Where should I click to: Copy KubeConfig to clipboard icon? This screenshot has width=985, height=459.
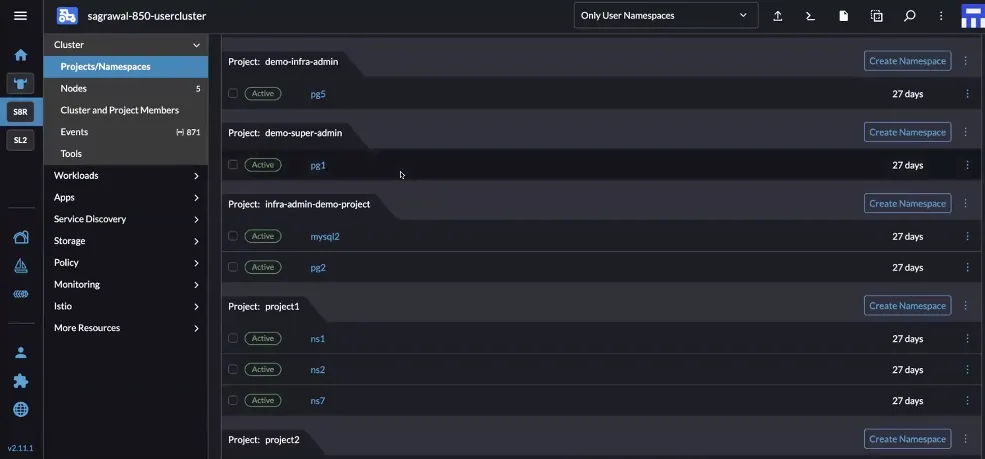point(876,16)
